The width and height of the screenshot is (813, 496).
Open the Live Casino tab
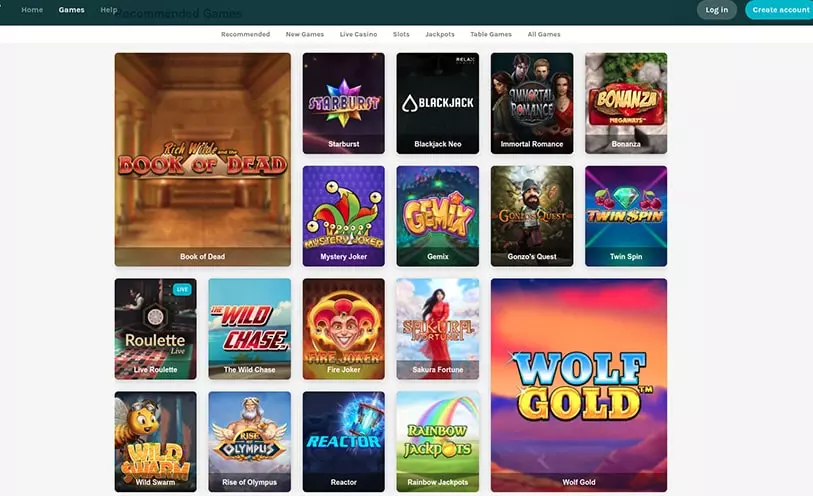[x=358, y=34]
